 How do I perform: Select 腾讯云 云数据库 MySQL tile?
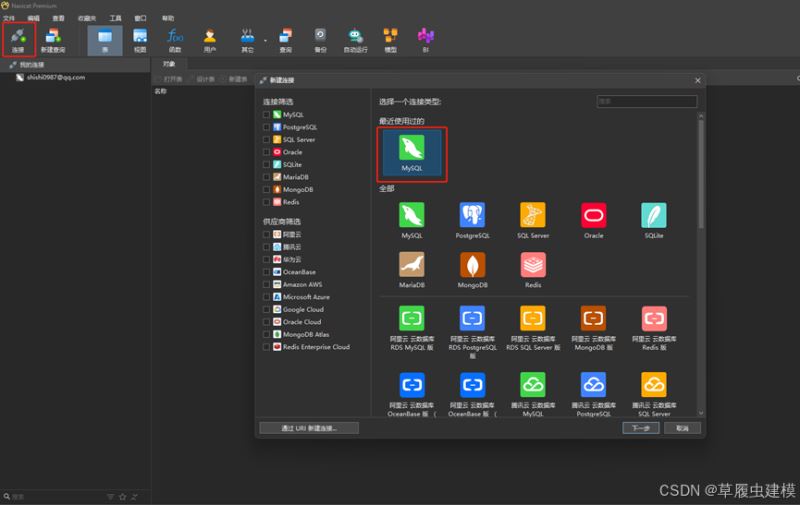coord(533,394)
